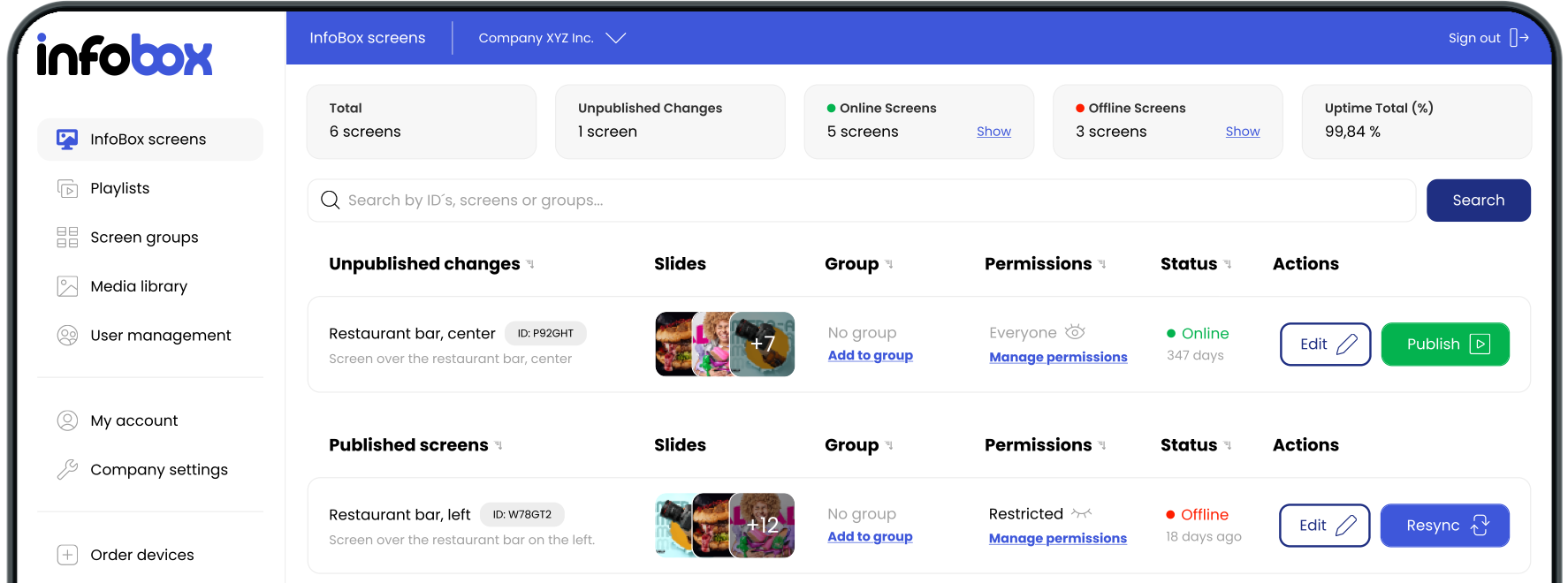Show the Online Screens list
The height and width of the screenshot is (583, 1568).
click(x=993, y=132)
